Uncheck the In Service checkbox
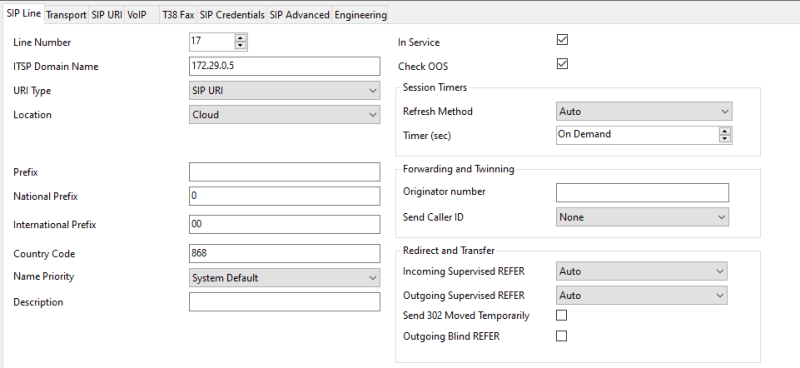 562,40
